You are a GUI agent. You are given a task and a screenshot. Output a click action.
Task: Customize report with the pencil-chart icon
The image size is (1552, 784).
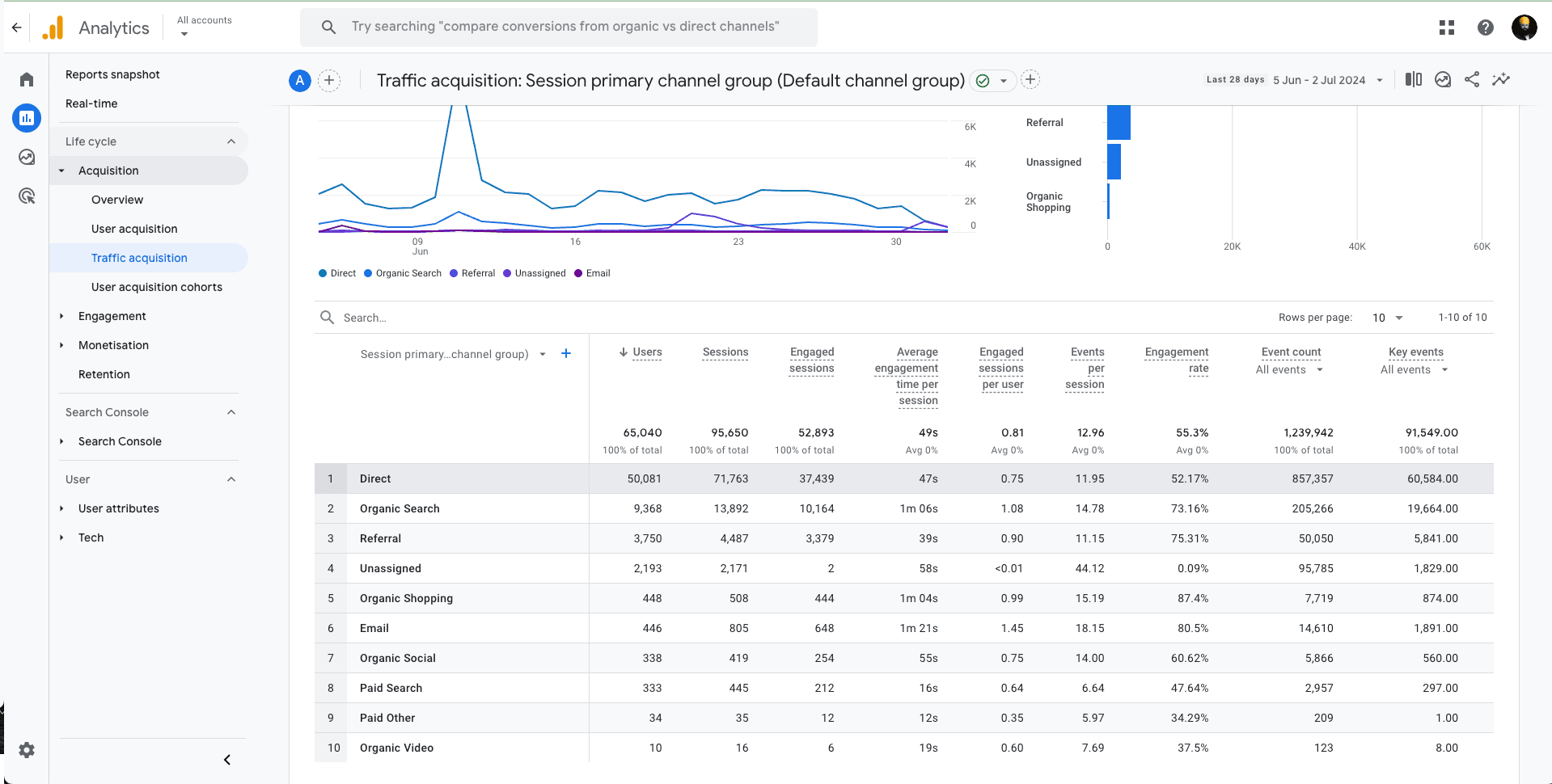click(1501, 79)
